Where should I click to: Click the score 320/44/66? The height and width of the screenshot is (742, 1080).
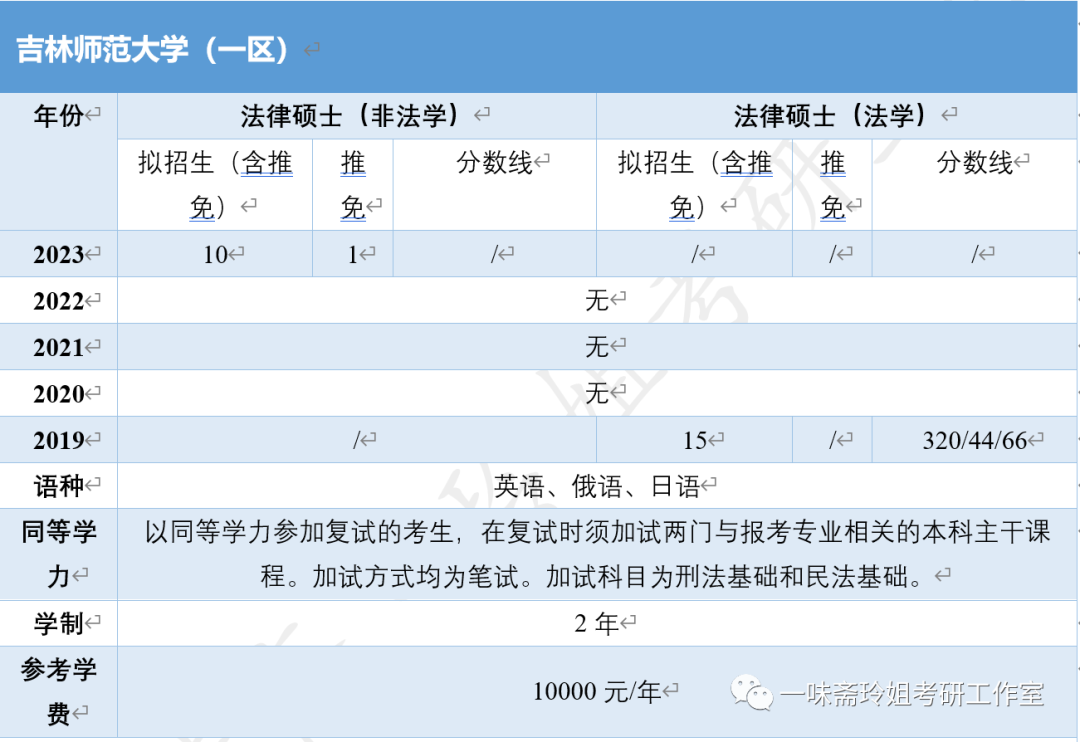(975, 440)
